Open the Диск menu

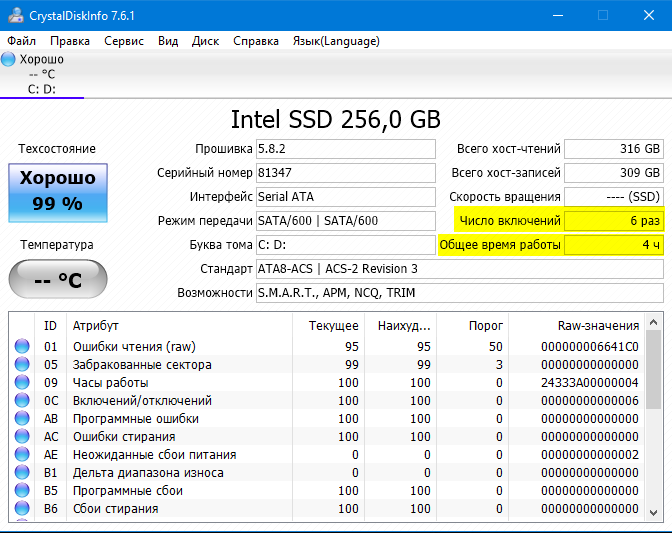pos(205,41)
